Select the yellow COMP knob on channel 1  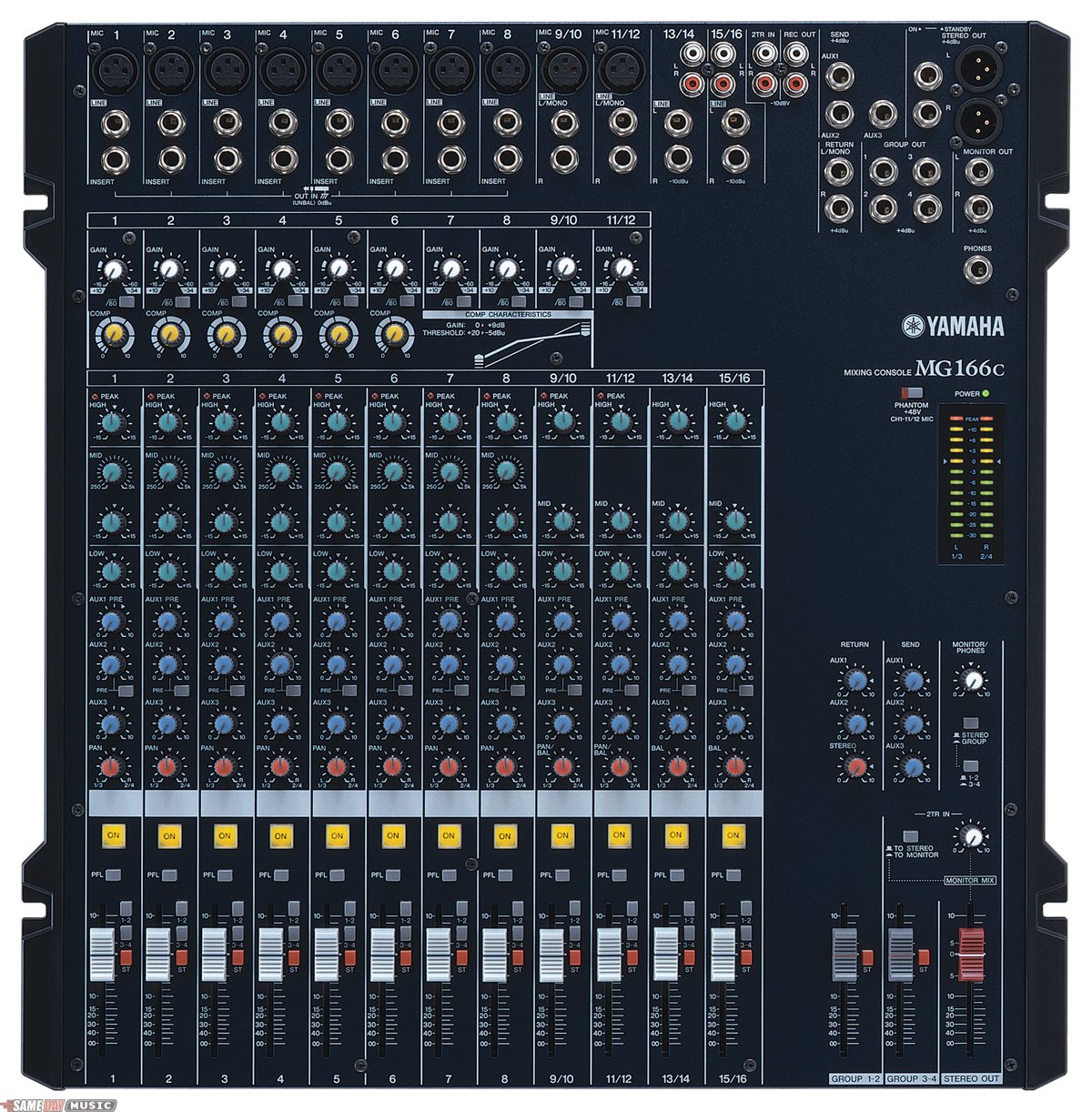coord(114,335)
